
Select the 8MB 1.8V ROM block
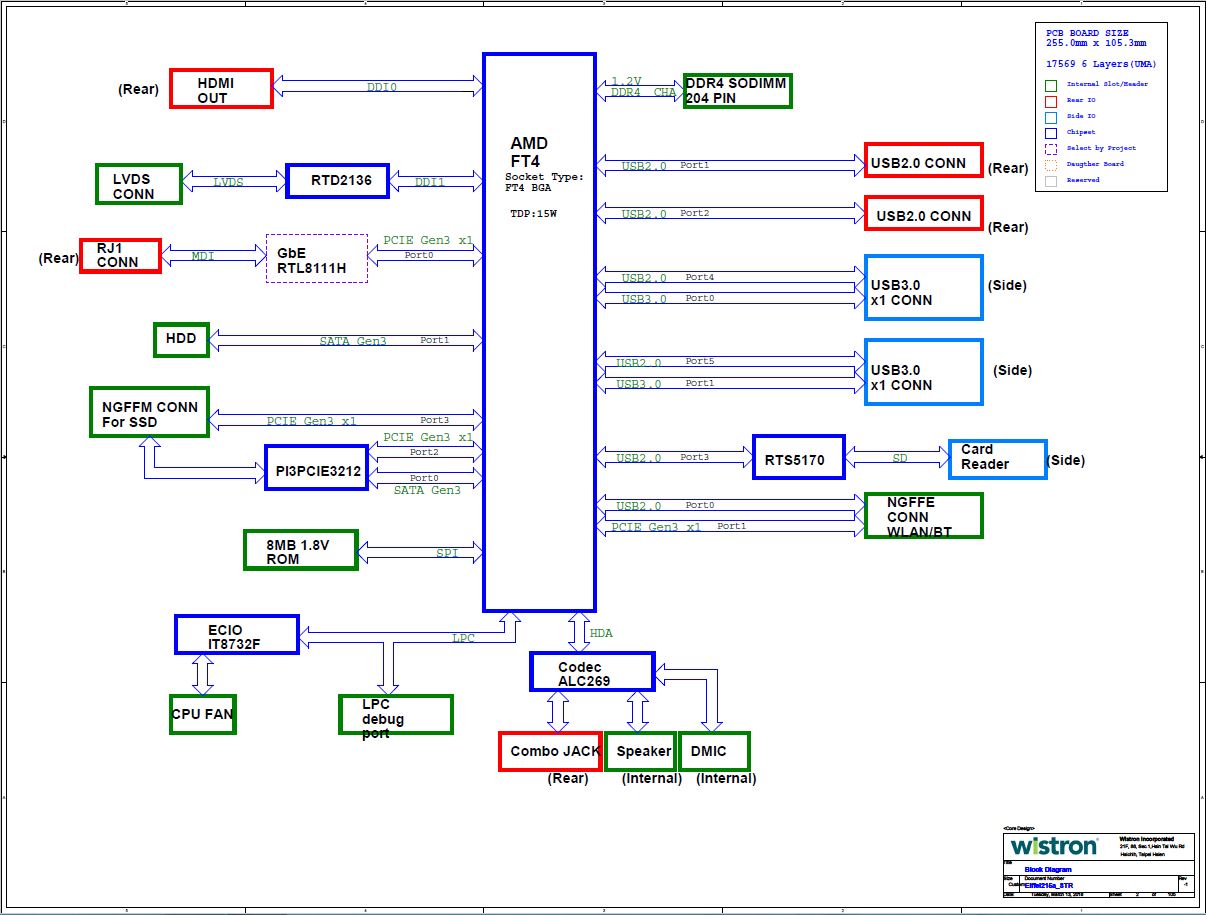click(301, 551)
